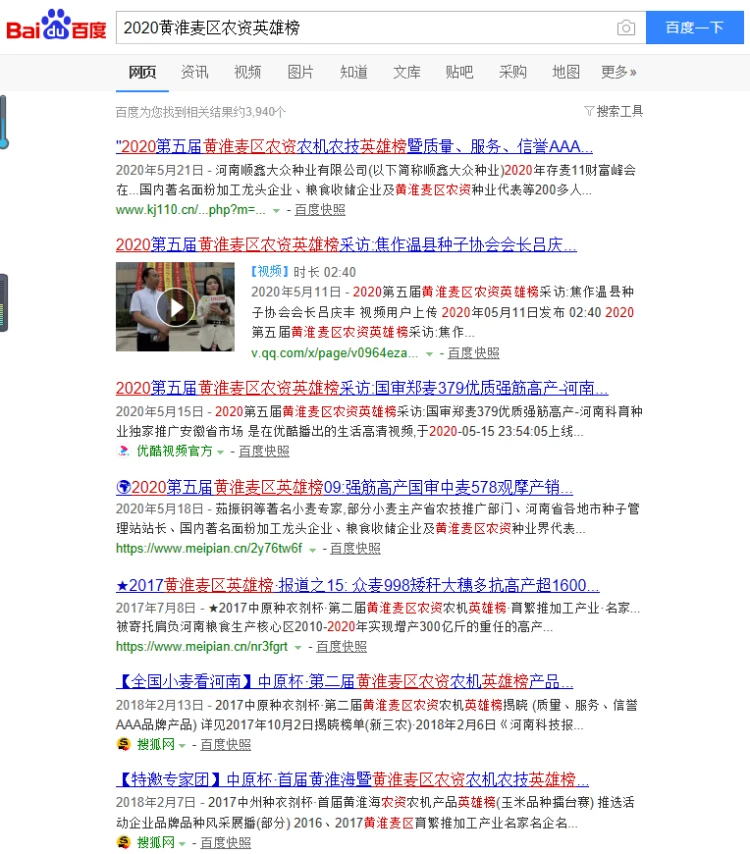Click 搜狐网 icon under 全国小麦看河南 result
Image resolution: width=750 pixels, height=854 pixels.
[x=124, y=744]
